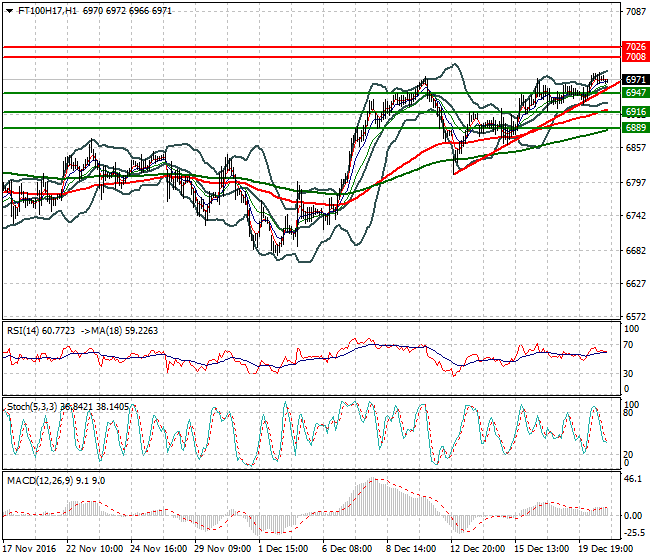Screen dimensions: 660x560
Task: Open the chart menu triangle beside FT100H17
Action: click(10, 11)
